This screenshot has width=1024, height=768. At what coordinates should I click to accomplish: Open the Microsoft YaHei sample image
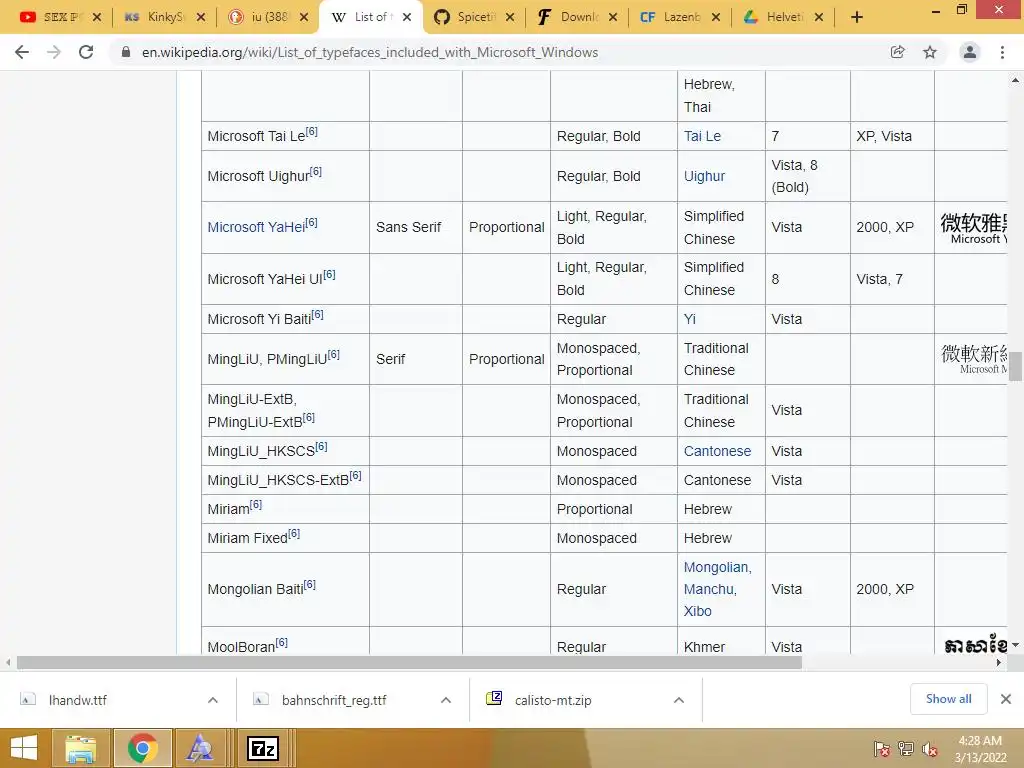(974, 228)
